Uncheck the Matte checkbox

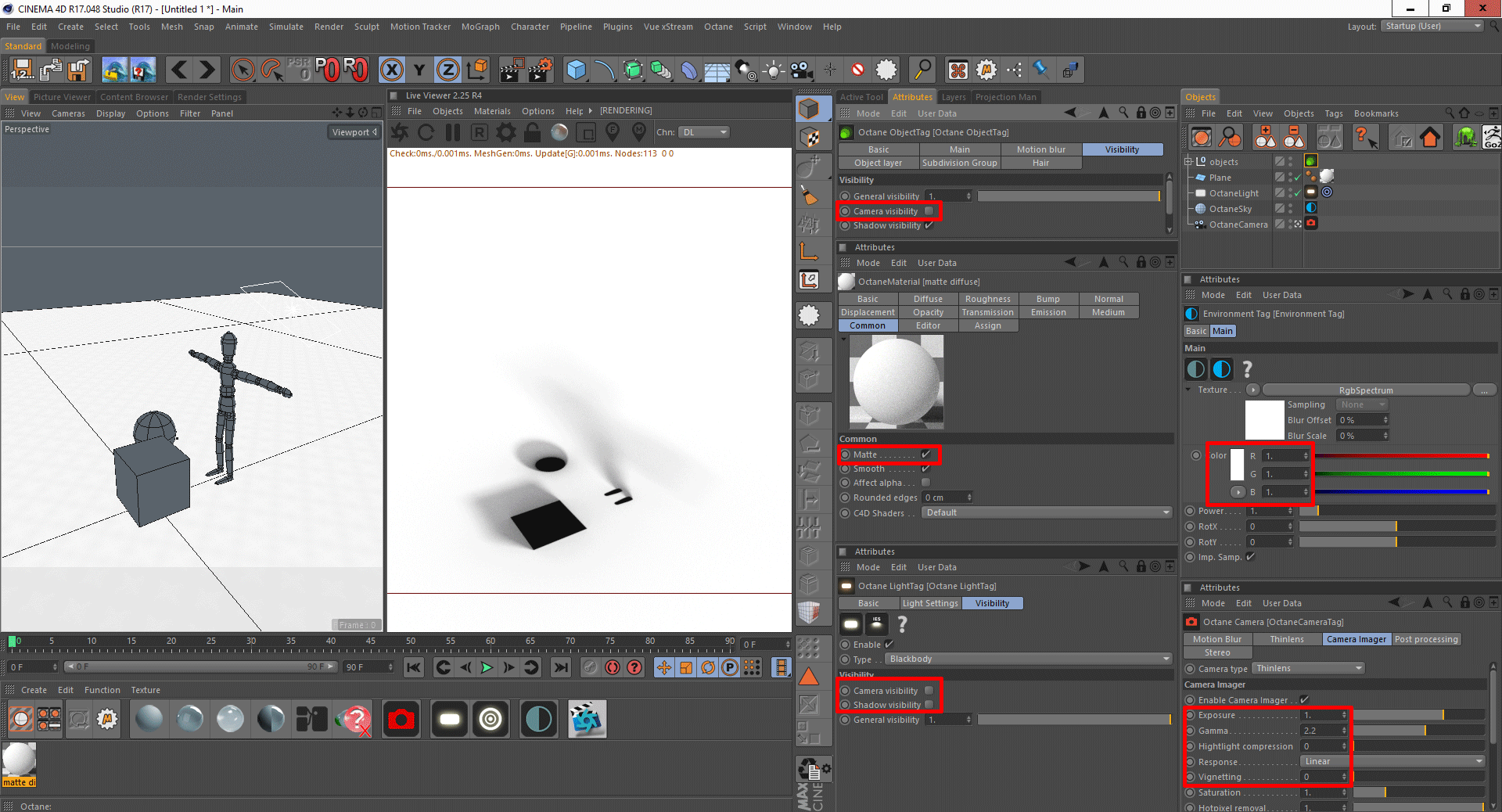(x=926, y=455)
